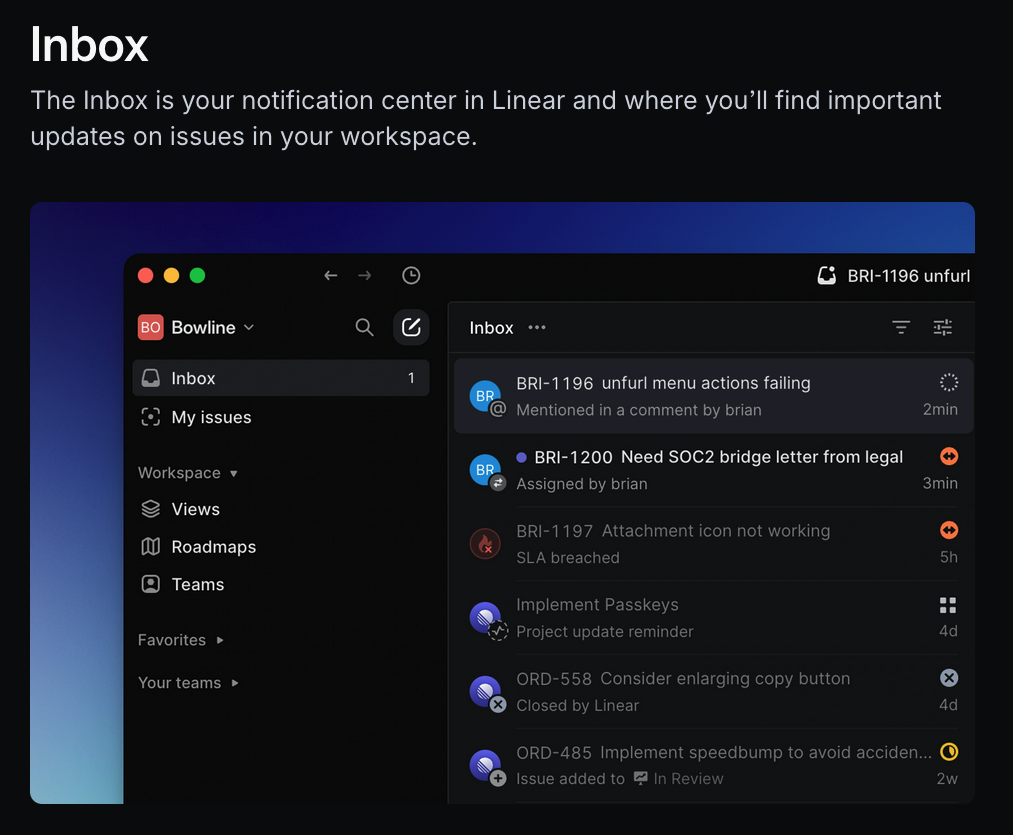The width and height of the screenshot is (1013, 835).
Task: Click SLA breached text
Action: [567, 557]
